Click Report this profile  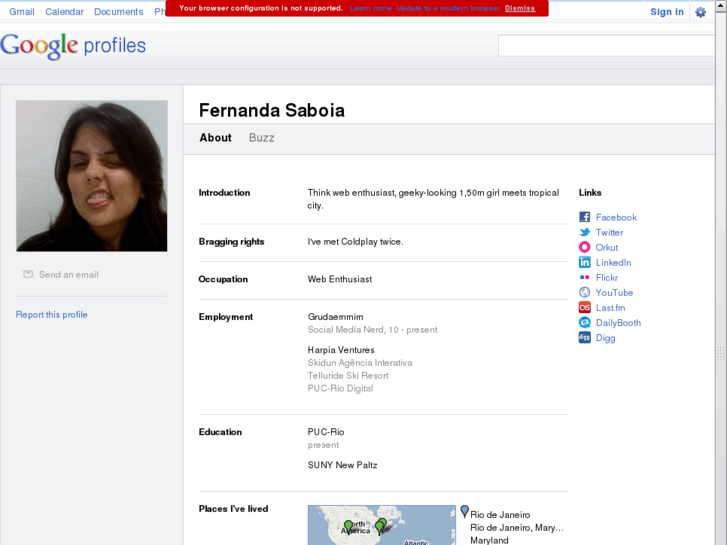pyautogui.click(x=51, y=314)
